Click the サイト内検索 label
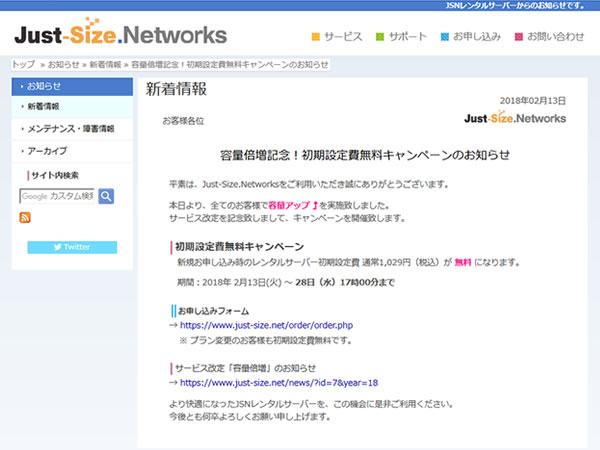The width and height of the screenshot is (600, 450). (55, 175)
